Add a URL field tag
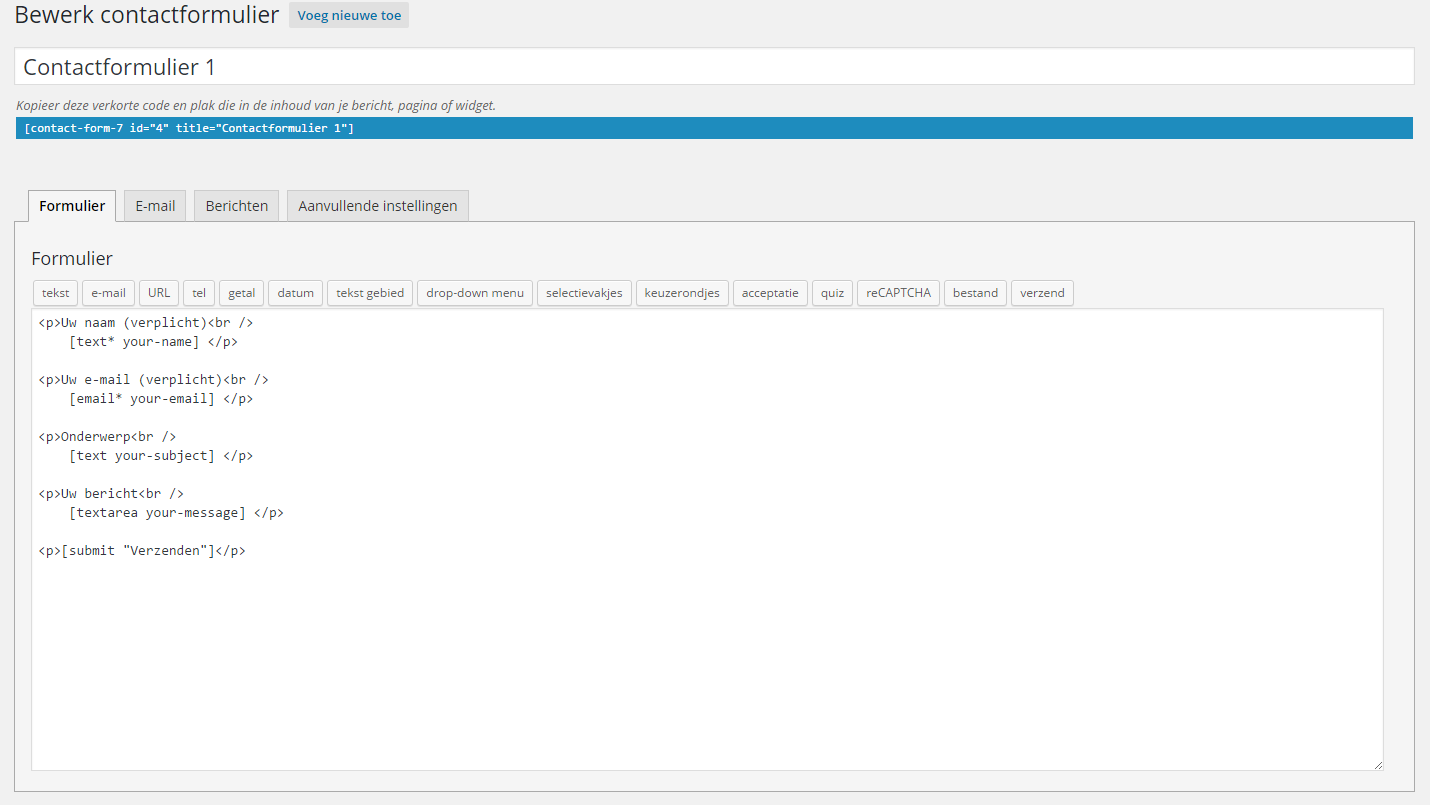Screen dimensions: 1430x805 tap(158, 292)
